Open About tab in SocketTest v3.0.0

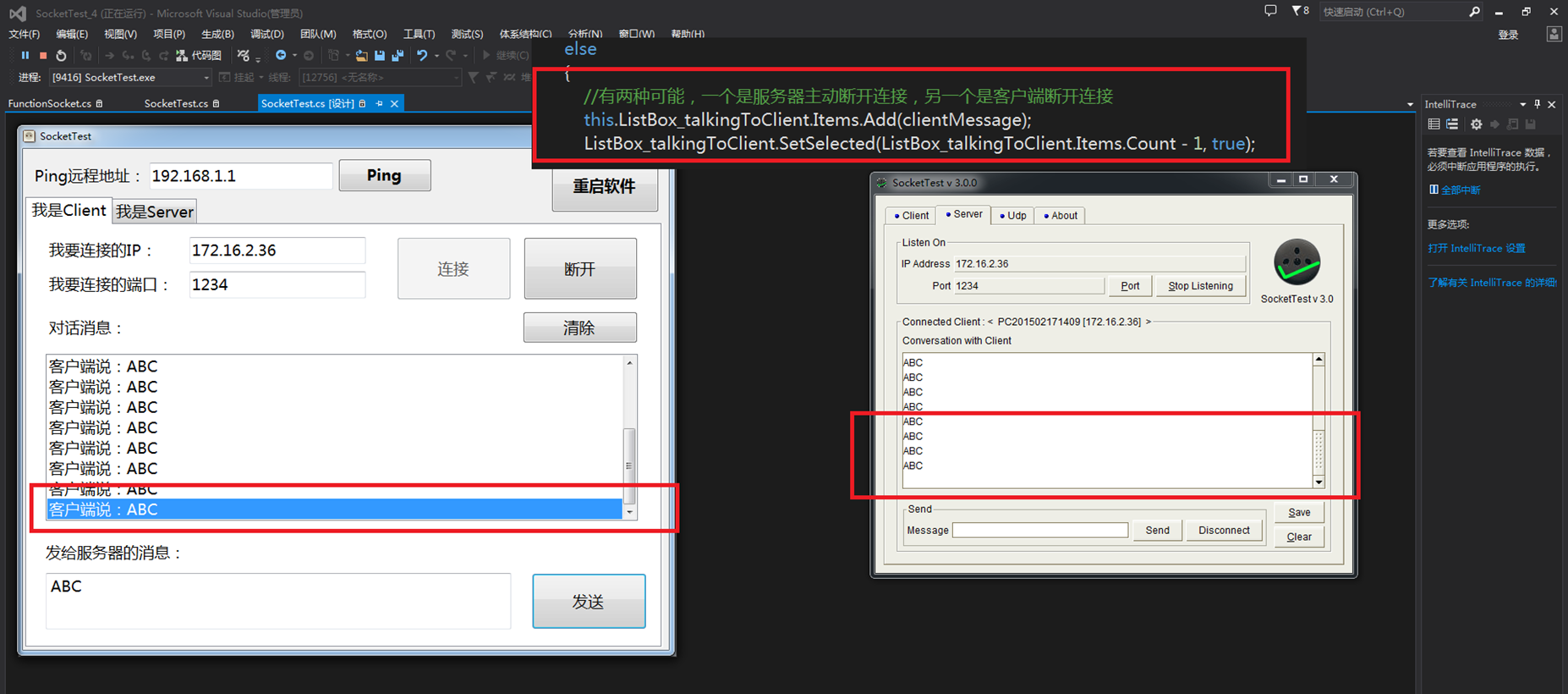click(1061, 216)
